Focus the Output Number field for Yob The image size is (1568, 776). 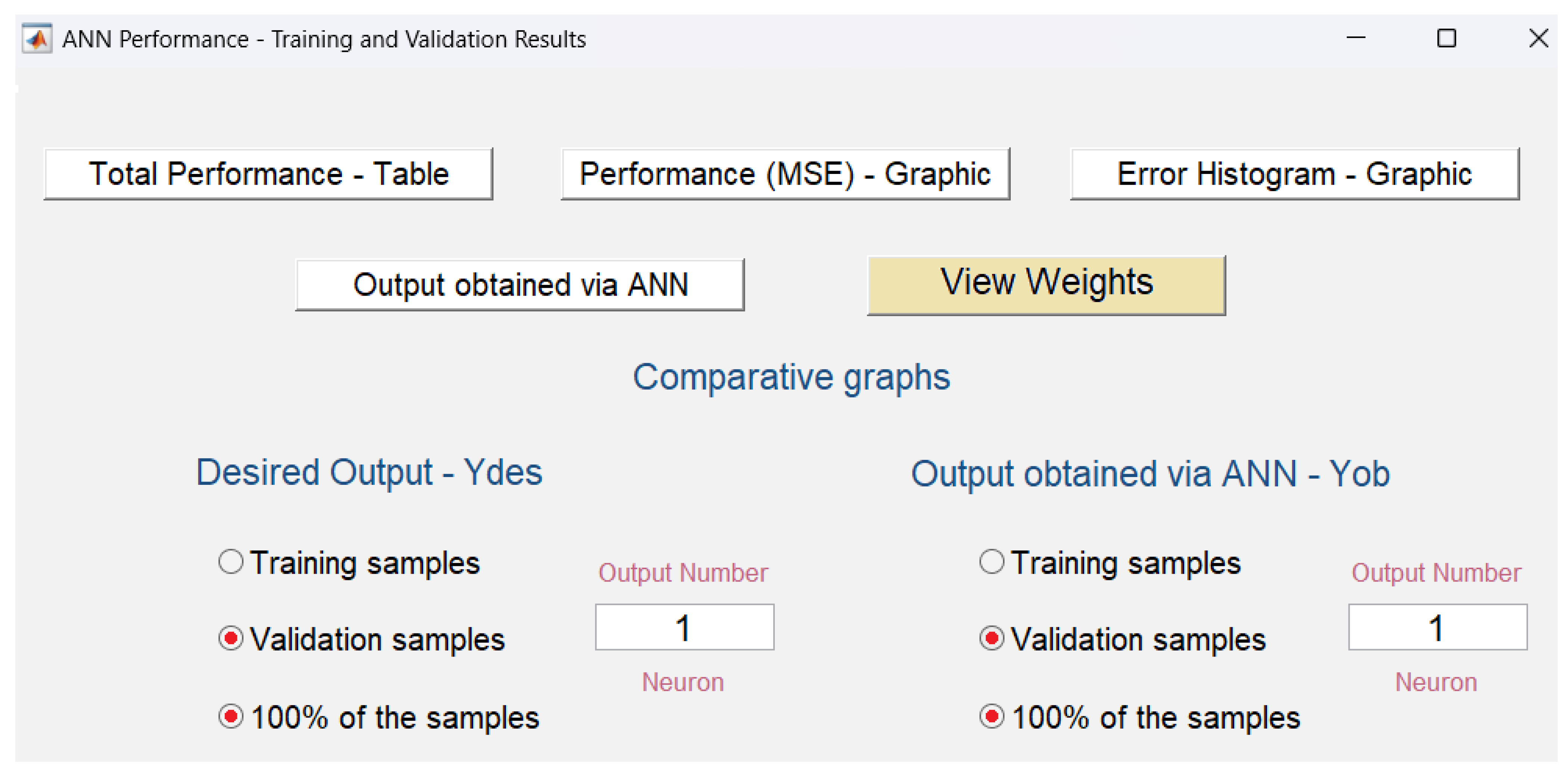tap(1437, 627)
